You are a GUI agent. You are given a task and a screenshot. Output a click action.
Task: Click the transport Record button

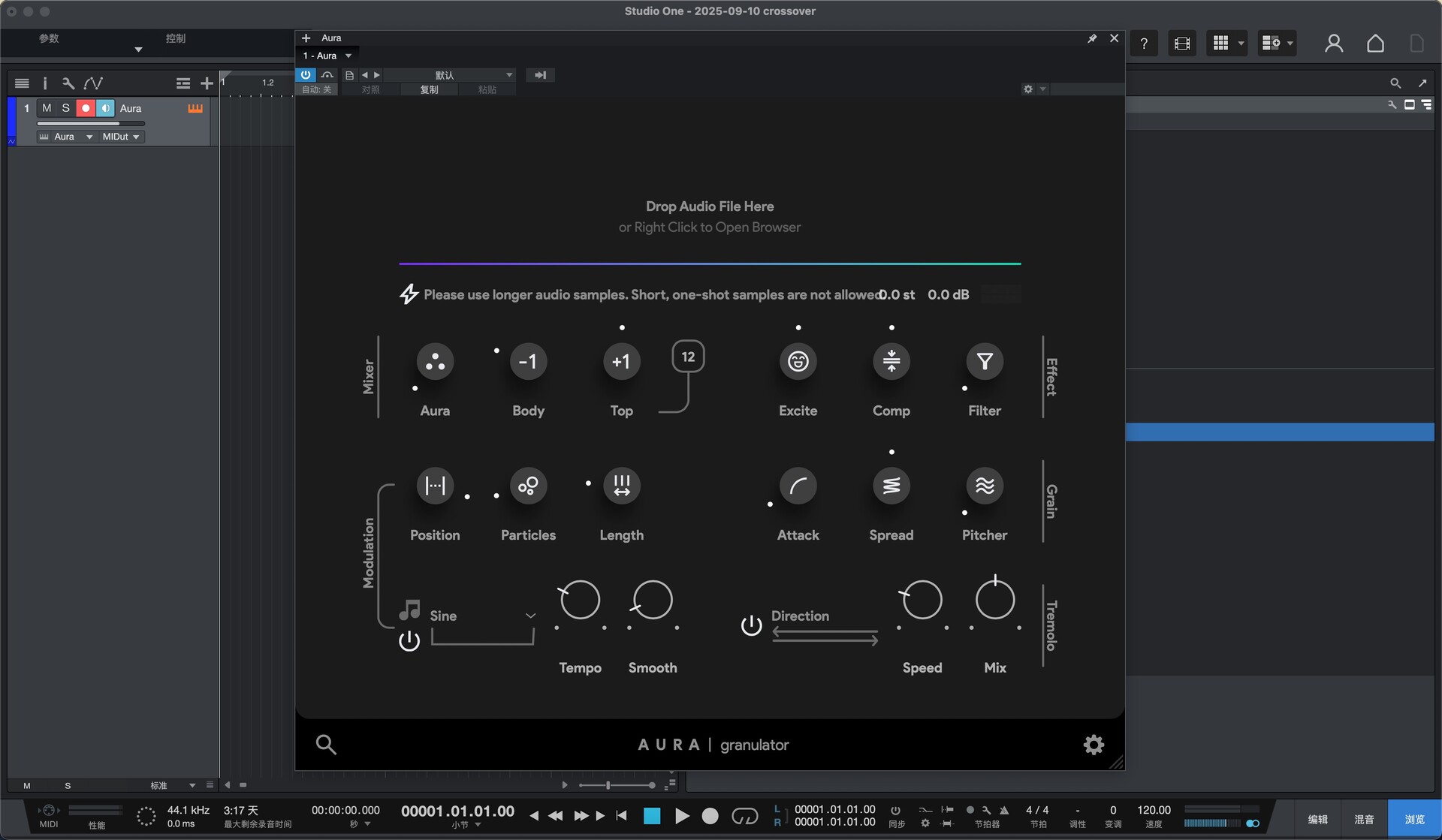[710, 816]
